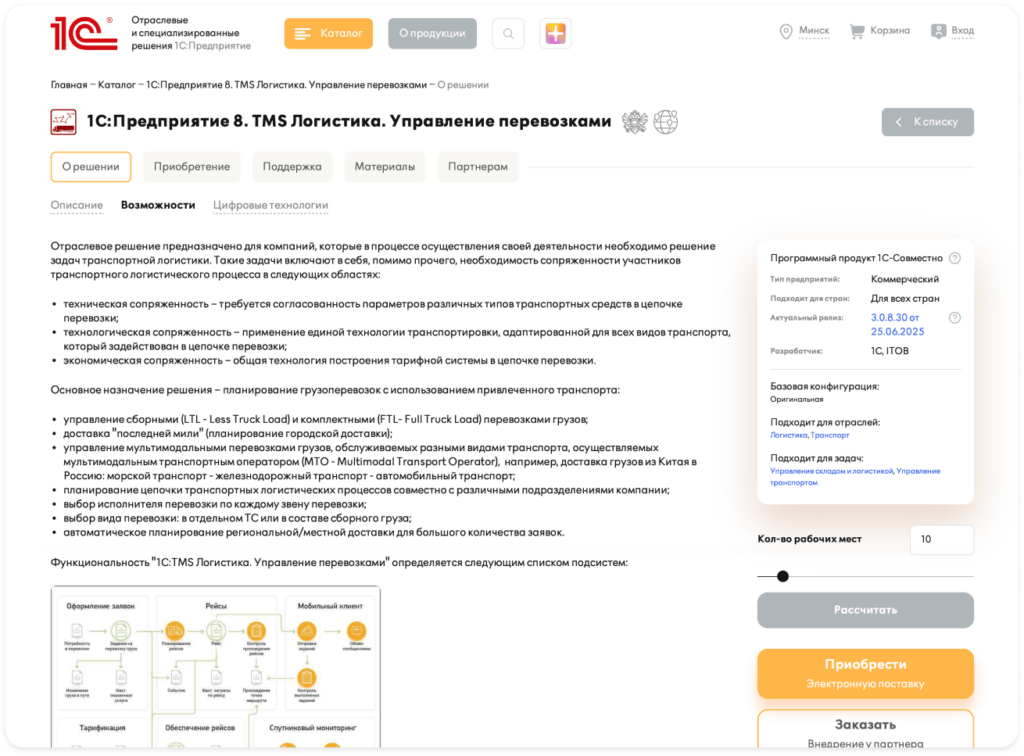Click the workplace count input showing 10
Screen dimensions: 1024x756
[x=941, y=539]
